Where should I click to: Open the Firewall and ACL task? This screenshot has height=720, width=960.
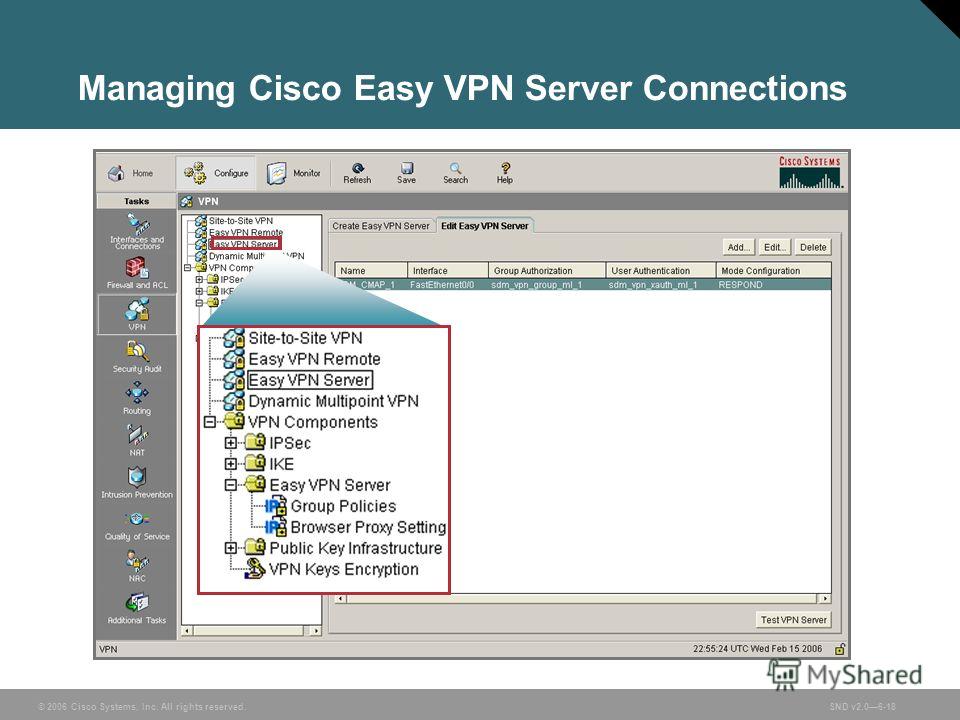(x=137, y=273)
